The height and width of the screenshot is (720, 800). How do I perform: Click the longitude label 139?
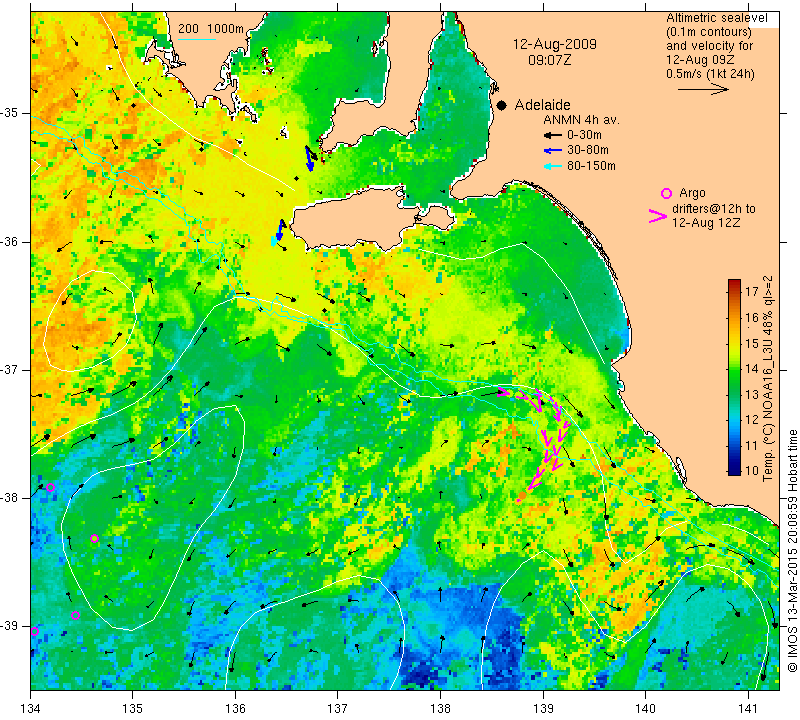click(543, 709)
